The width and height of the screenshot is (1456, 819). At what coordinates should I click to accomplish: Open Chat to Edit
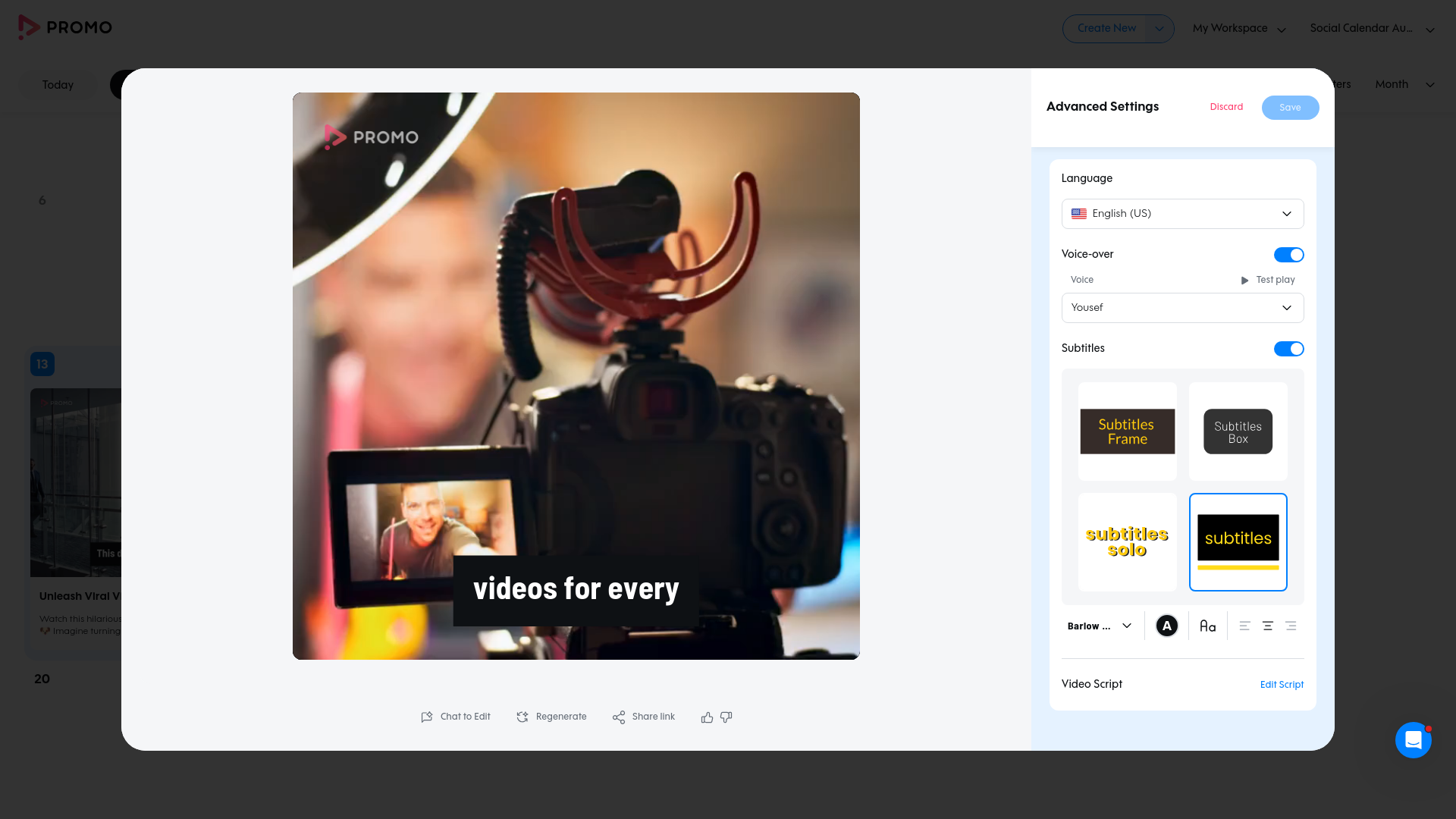(x=456, y=717)
